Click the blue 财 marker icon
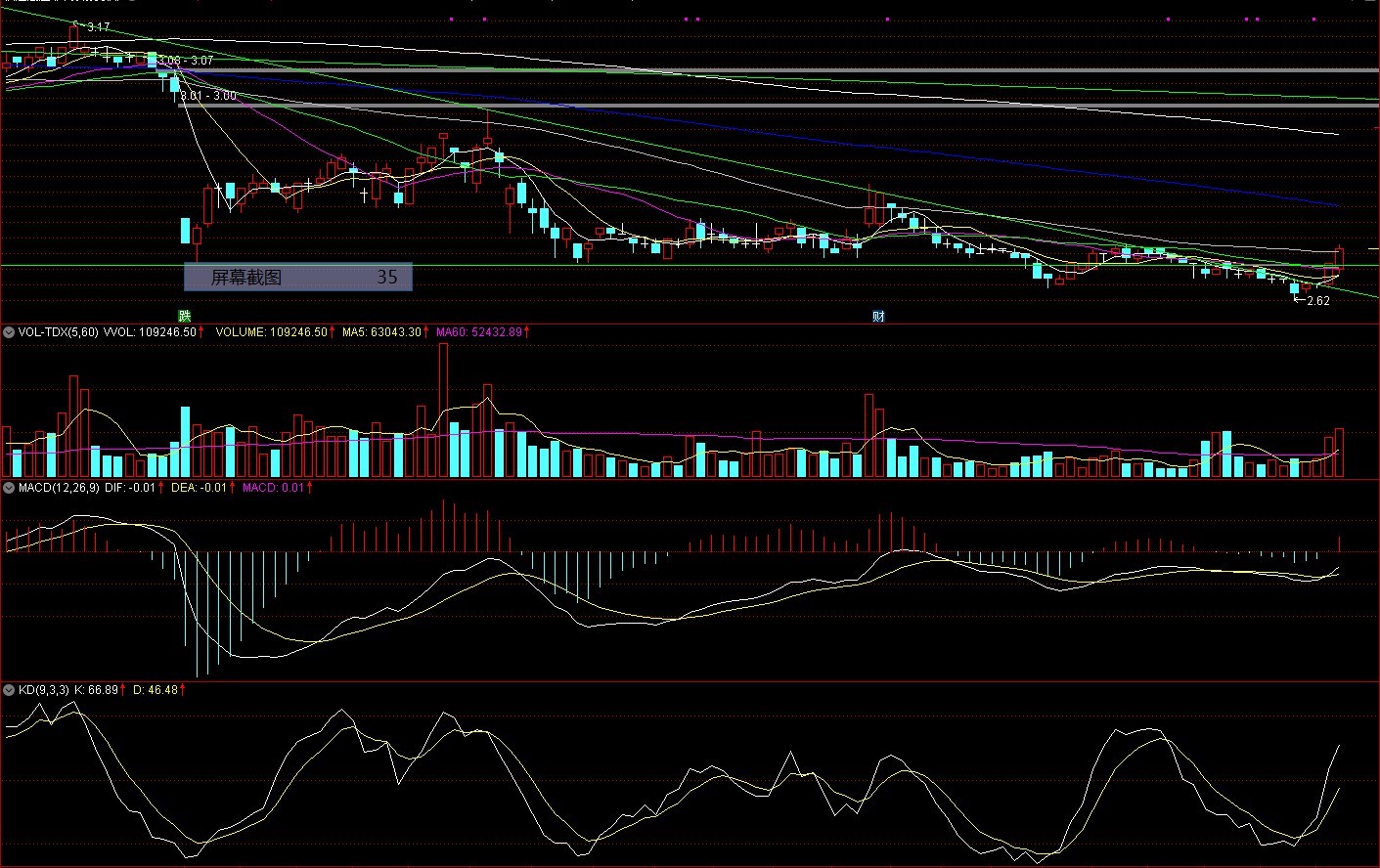Viewport: 1380px width, 868px height. click(878, 316)
